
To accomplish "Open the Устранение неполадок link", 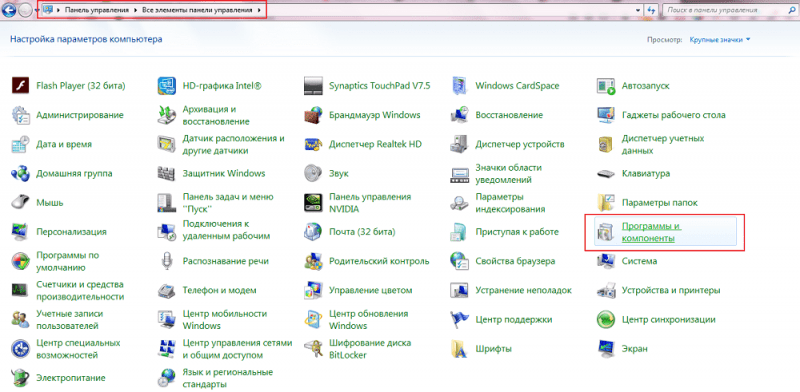I will click(x=523, y=290).
